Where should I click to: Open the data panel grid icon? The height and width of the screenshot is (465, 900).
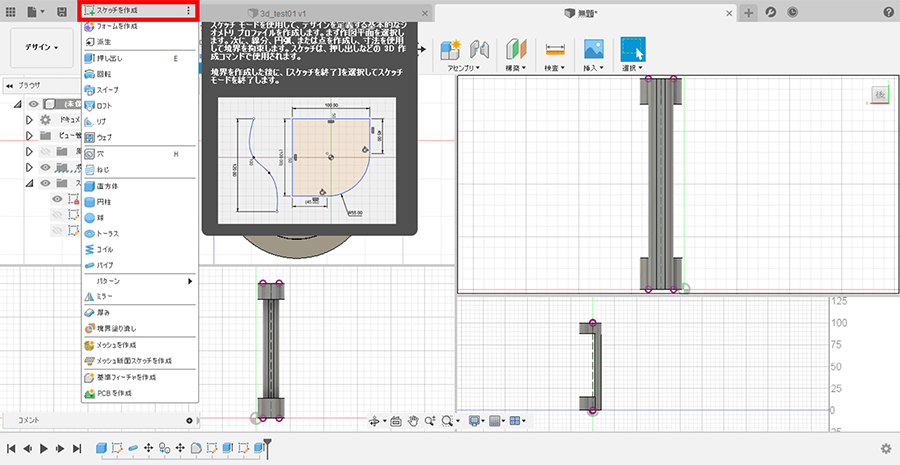pos(11,11)
